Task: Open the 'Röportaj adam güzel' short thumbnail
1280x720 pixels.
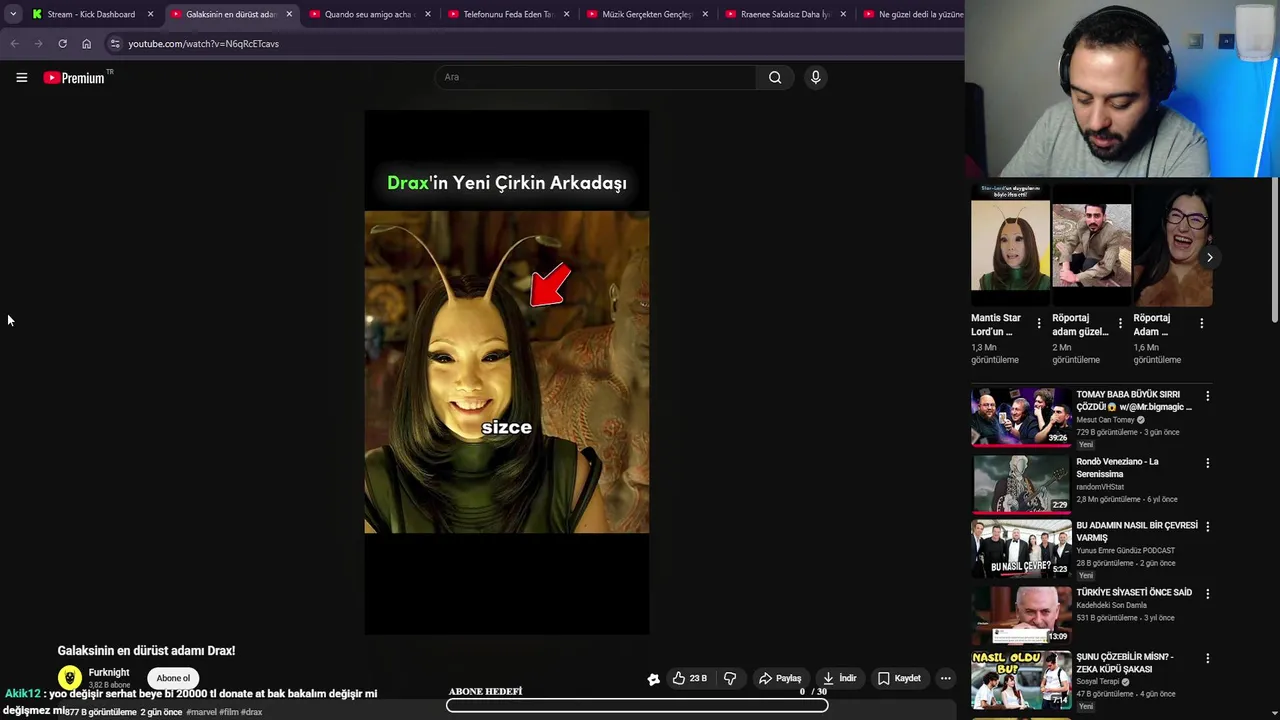Action: (1091, 245)
